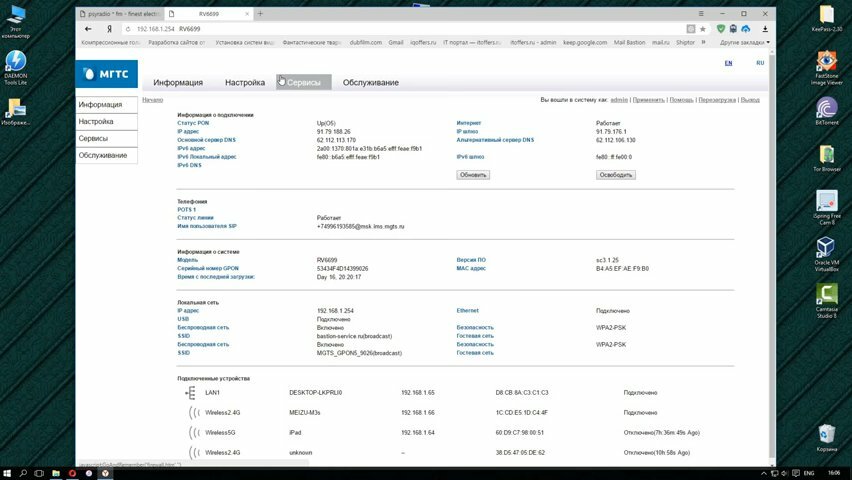
Task: Click the LAN1 wired device icon
Action: tap(190, 392)
